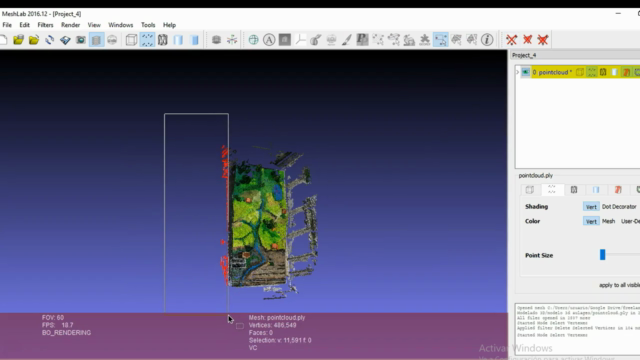Viewport: 640px width, 360px height.
Task: Click the letter P quality mapper icon
Action: coord(362,40)
